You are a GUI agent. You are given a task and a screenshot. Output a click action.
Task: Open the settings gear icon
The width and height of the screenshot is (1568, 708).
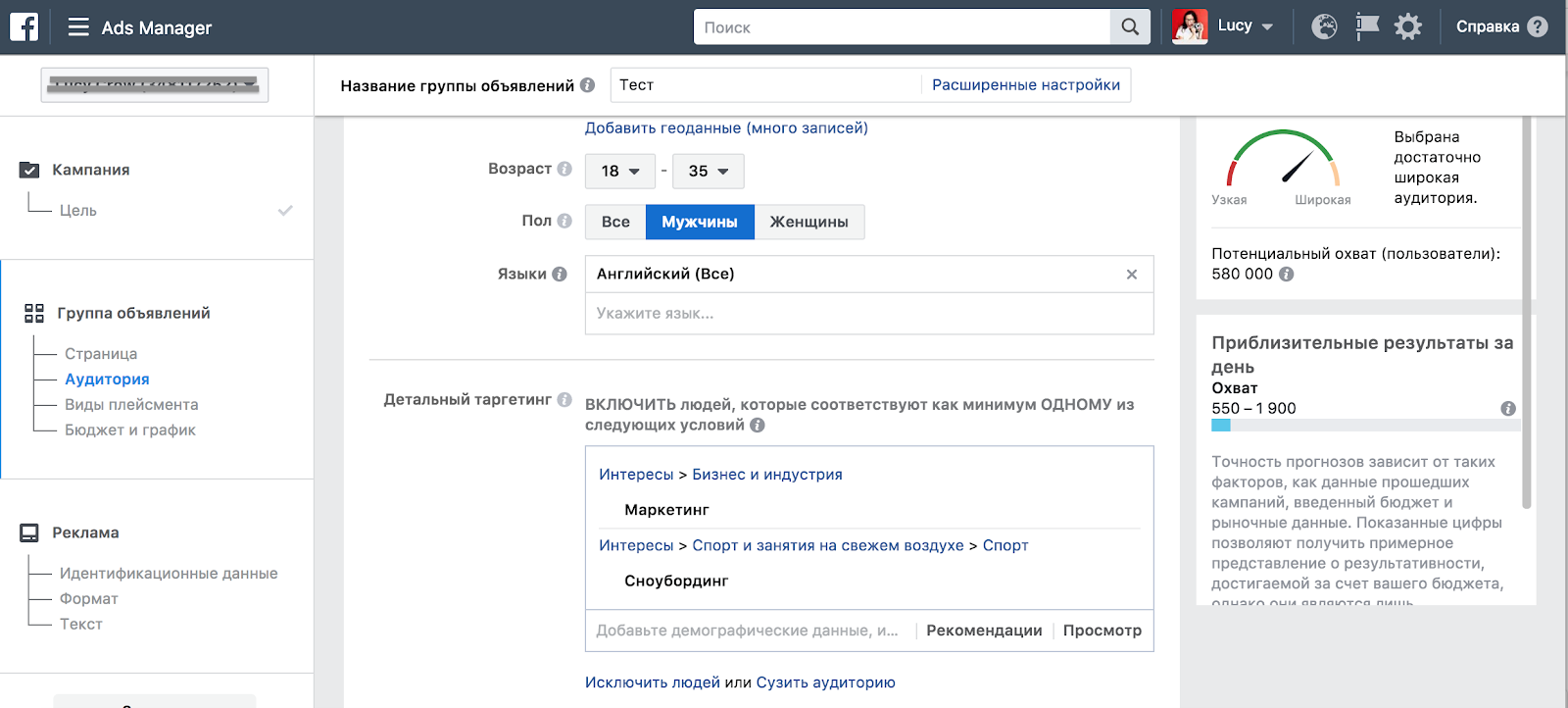pos(1408,26)
